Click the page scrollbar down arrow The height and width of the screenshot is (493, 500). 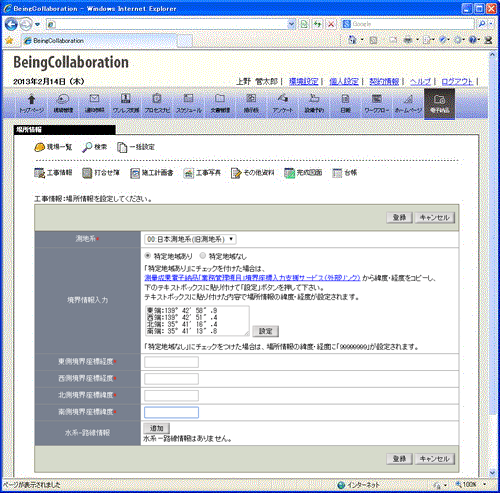pos(493,472)
